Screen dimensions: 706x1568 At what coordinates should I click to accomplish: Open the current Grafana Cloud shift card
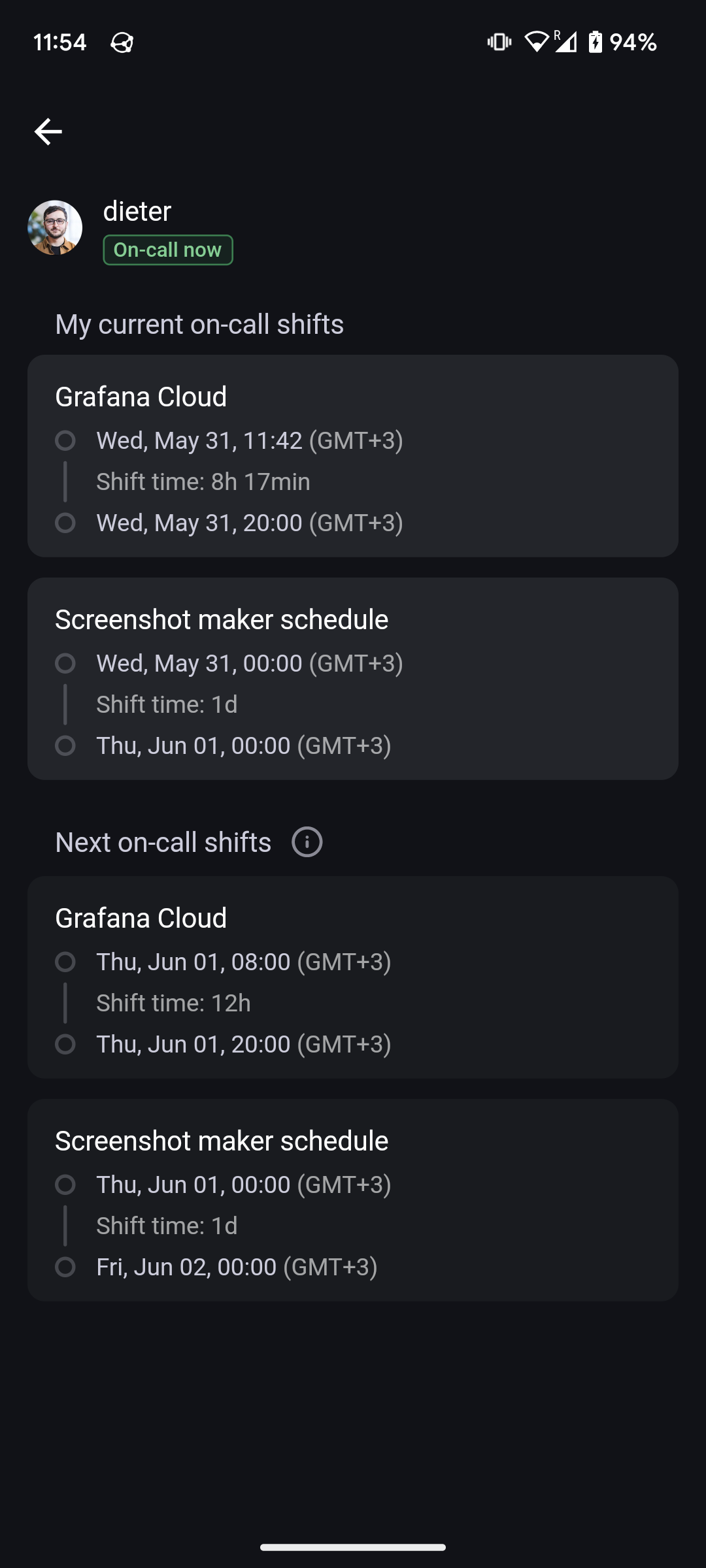click(353, 455)
